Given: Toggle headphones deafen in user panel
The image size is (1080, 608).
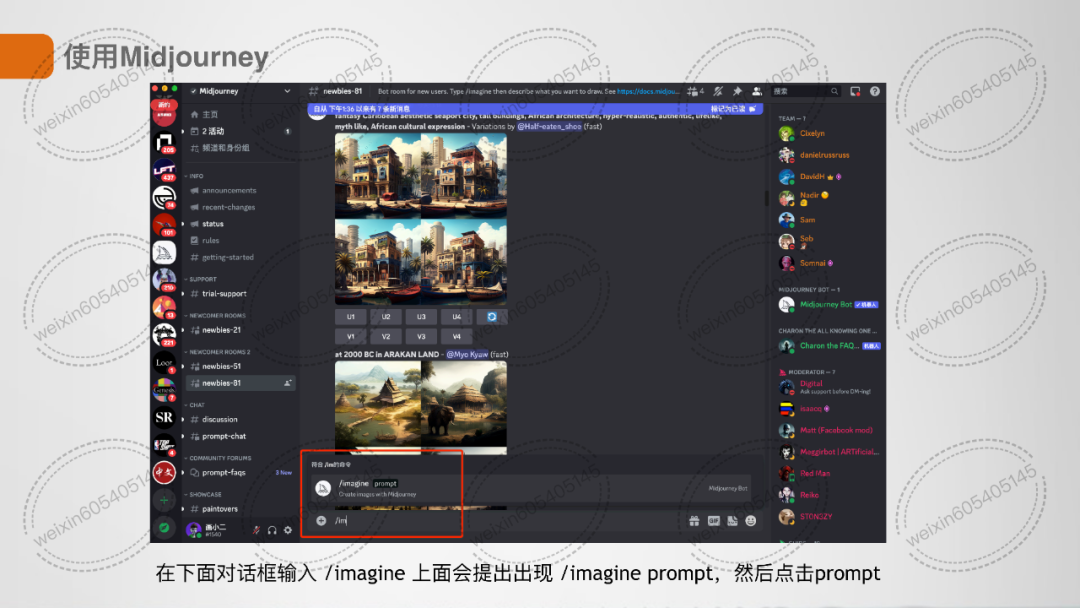Looking at the screenshot, I should 272,530.
